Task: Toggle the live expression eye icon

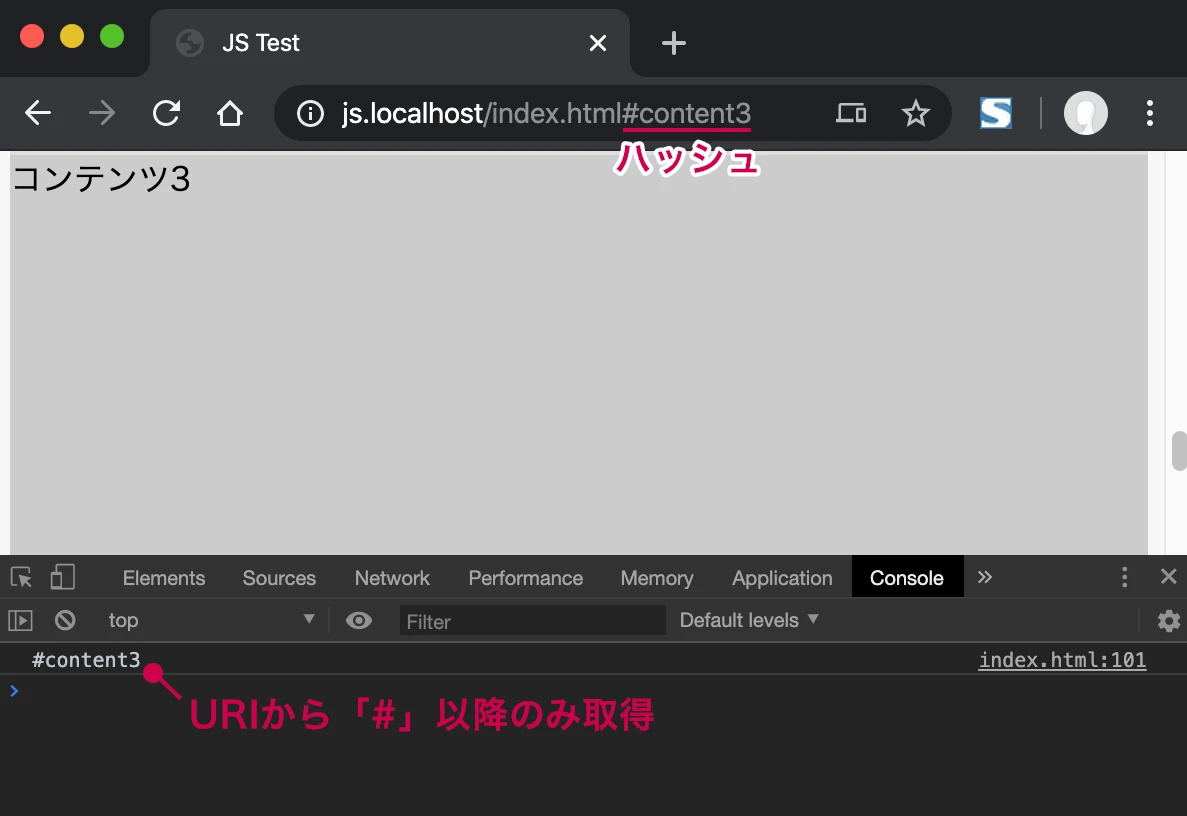Action: coord(358,621)
